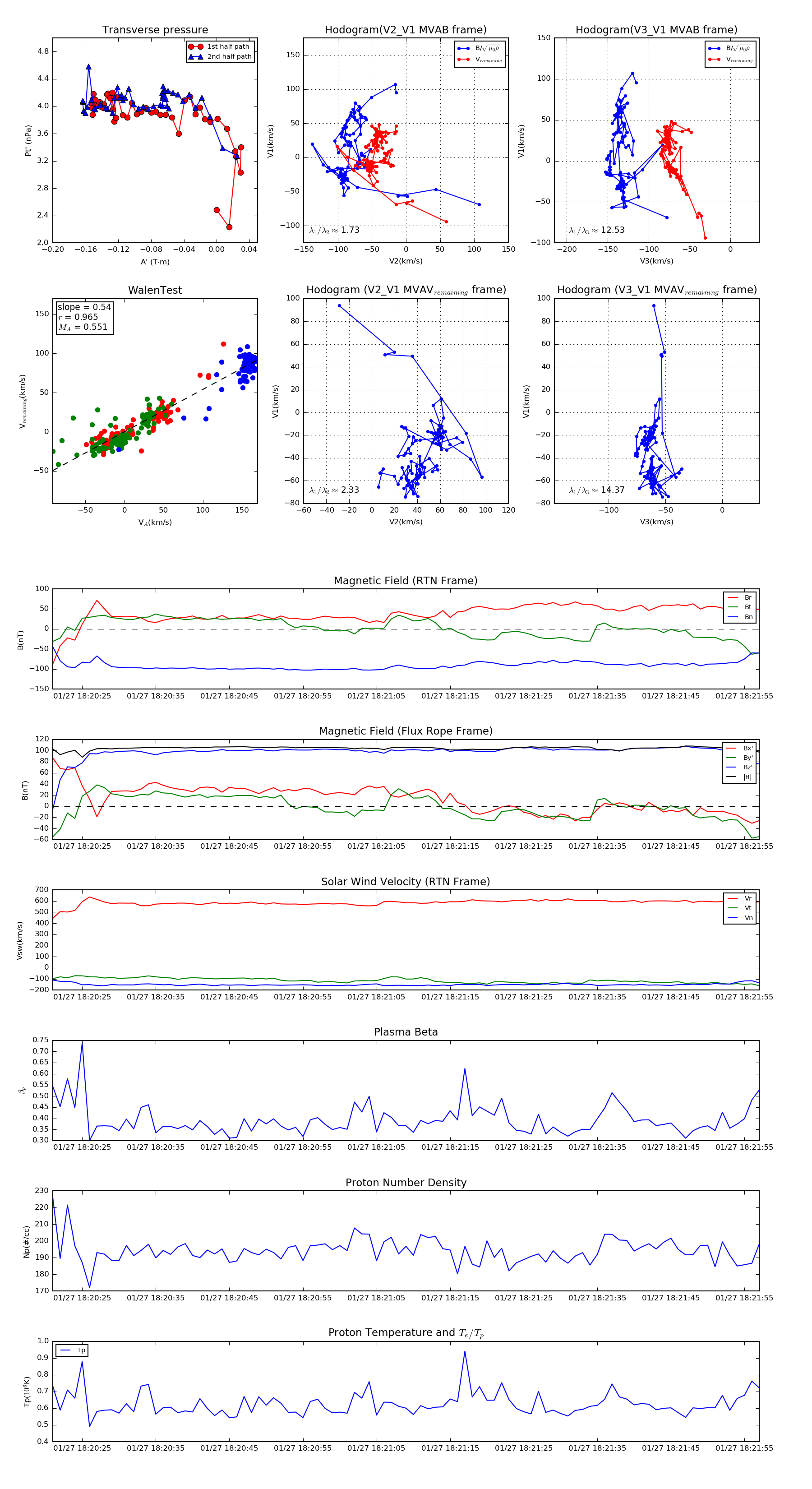Click the 'Hodogram (V2_V1 MVAV remaining frame)' title
The height and width of the screenshot is (1489, 812).
point(406,290)
